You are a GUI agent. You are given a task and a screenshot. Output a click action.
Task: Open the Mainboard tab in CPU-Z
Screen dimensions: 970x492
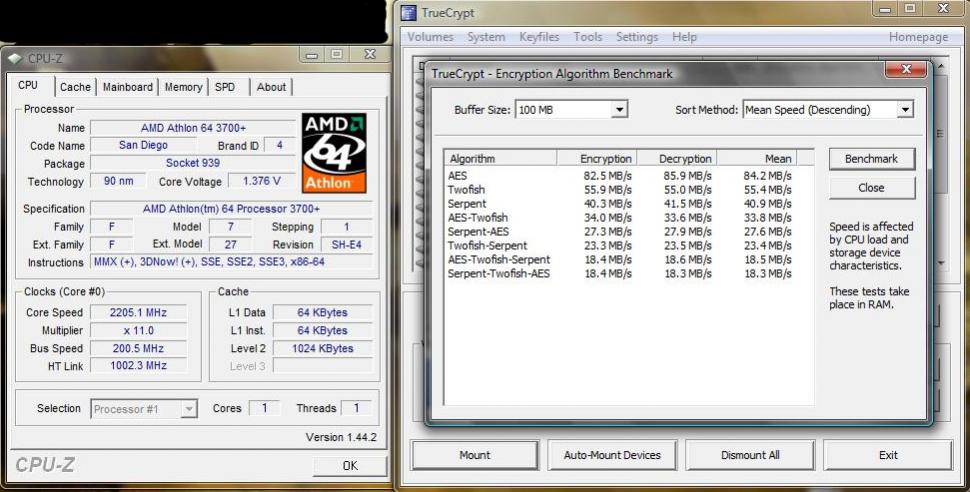point(127,87)
